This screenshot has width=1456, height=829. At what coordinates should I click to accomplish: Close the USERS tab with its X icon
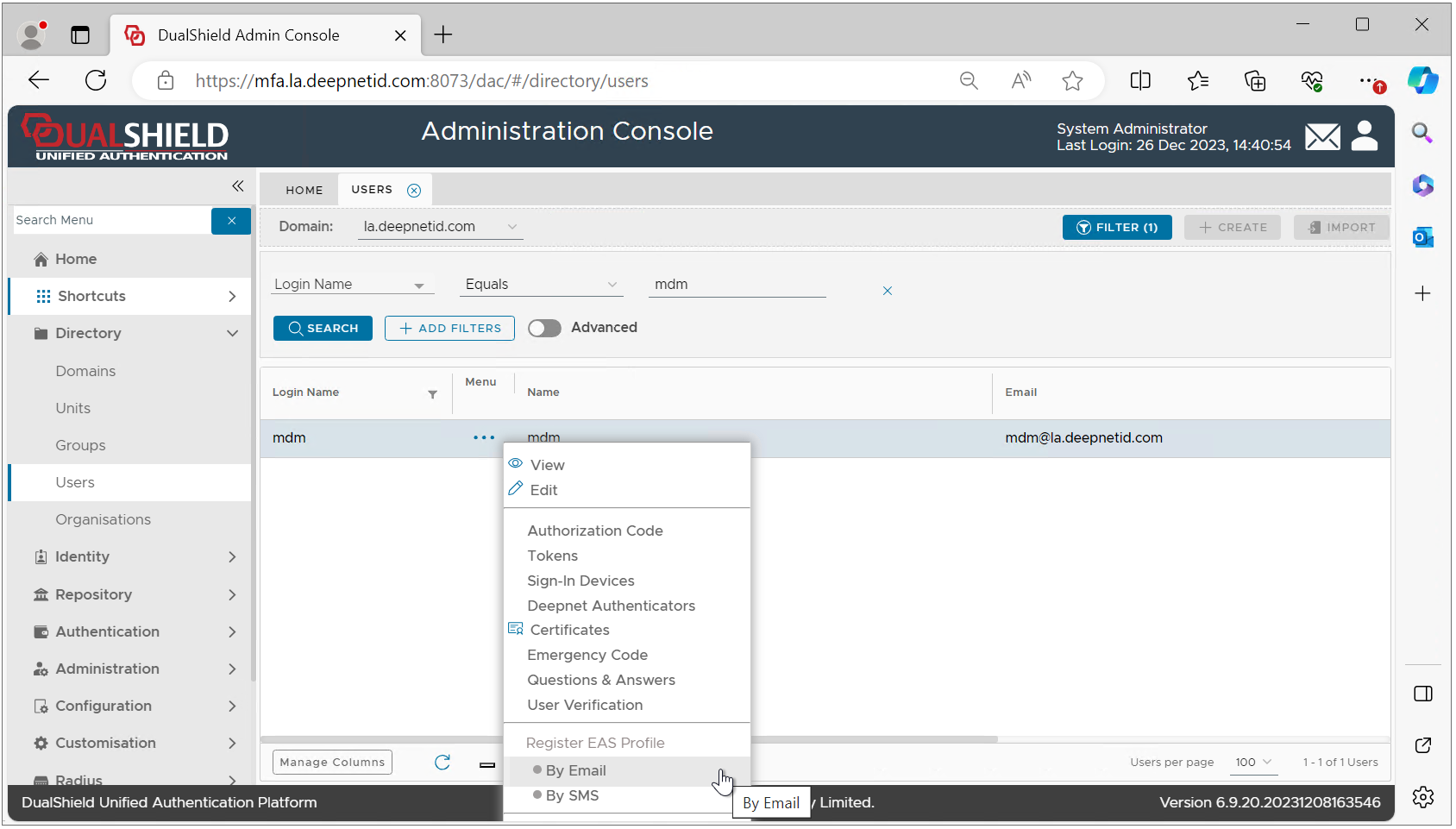coord(414,191)
